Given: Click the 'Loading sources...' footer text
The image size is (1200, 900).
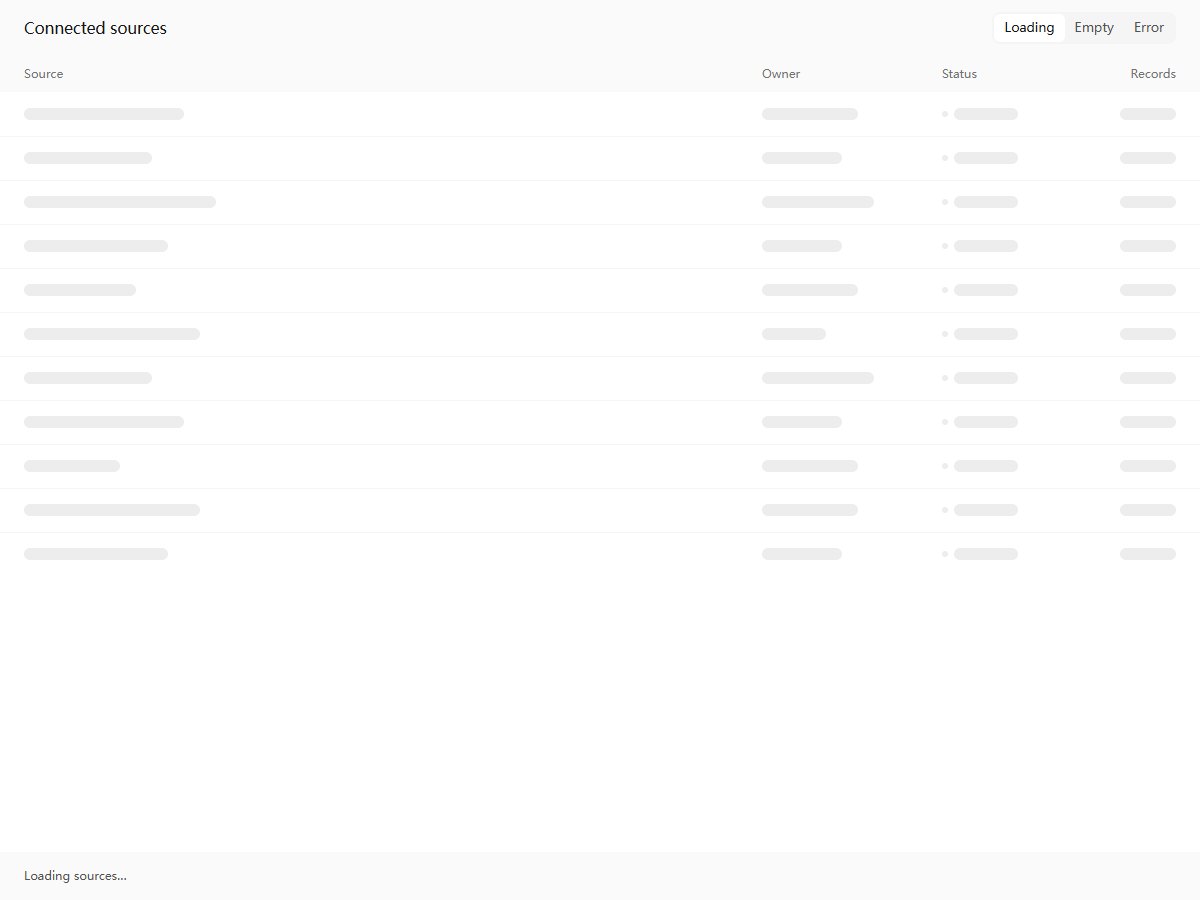Looking at the screenshot, I should click(x=75, y=876).
